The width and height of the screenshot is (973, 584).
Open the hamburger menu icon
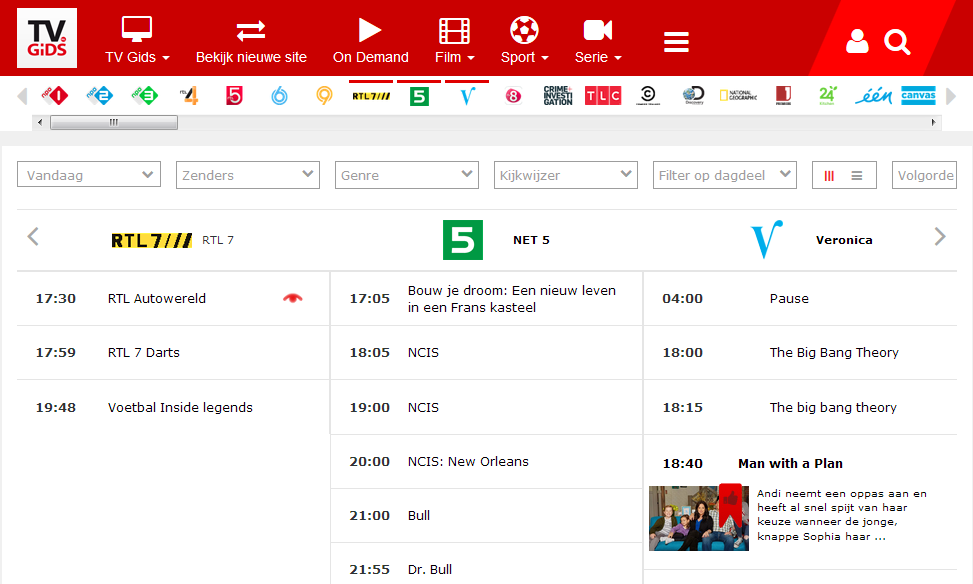pos(676,42)
